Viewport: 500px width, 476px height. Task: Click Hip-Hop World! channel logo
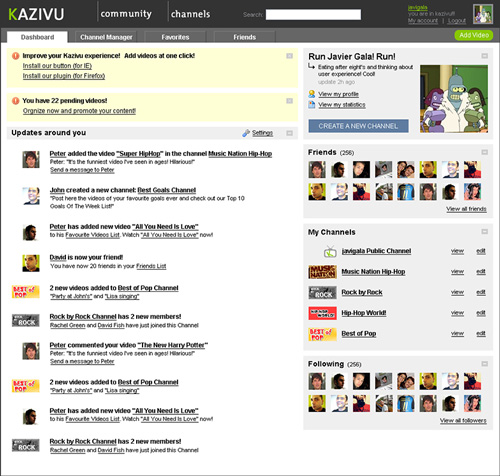point(322,313)
